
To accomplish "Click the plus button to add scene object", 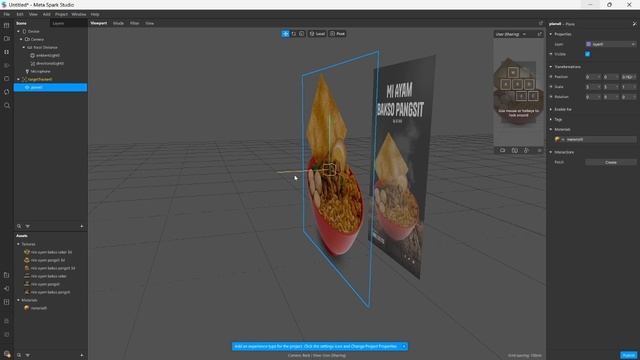I will tap(82, 226).
